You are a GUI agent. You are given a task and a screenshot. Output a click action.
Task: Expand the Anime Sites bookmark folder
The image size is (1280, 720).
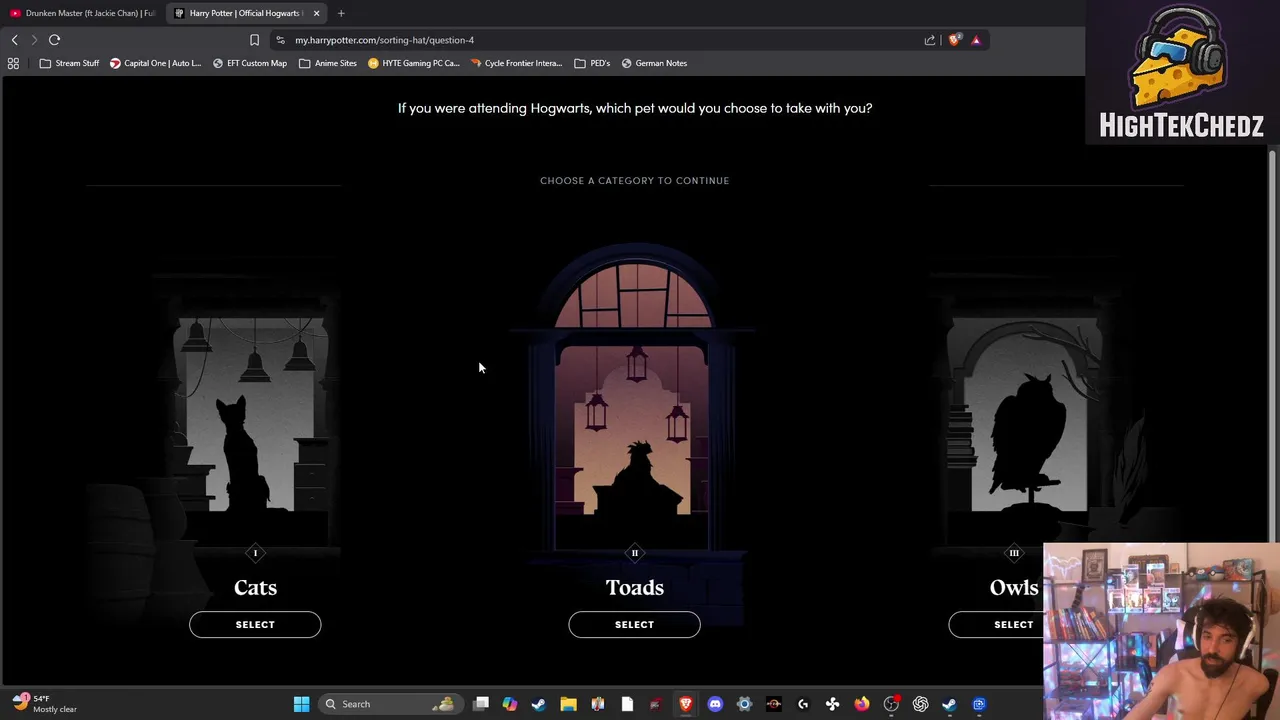(328, 63)
